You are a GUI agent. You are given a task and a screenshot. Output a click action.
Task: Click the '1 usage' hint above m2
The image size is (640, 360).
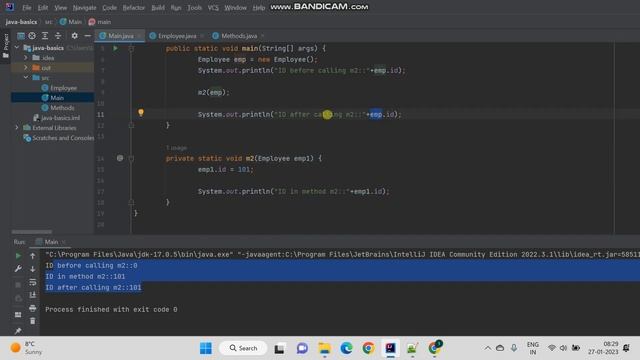[x=176, y=147]
